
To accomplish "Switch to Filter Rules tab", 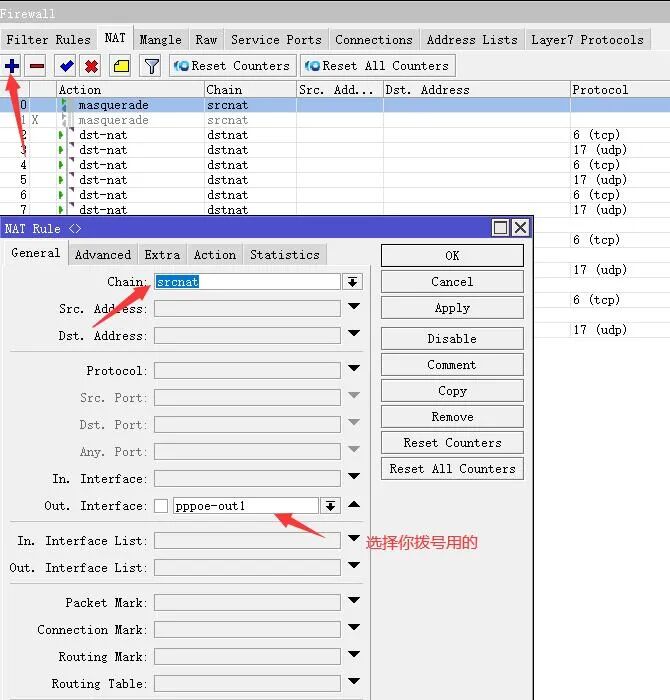I will tap(48, 40).
